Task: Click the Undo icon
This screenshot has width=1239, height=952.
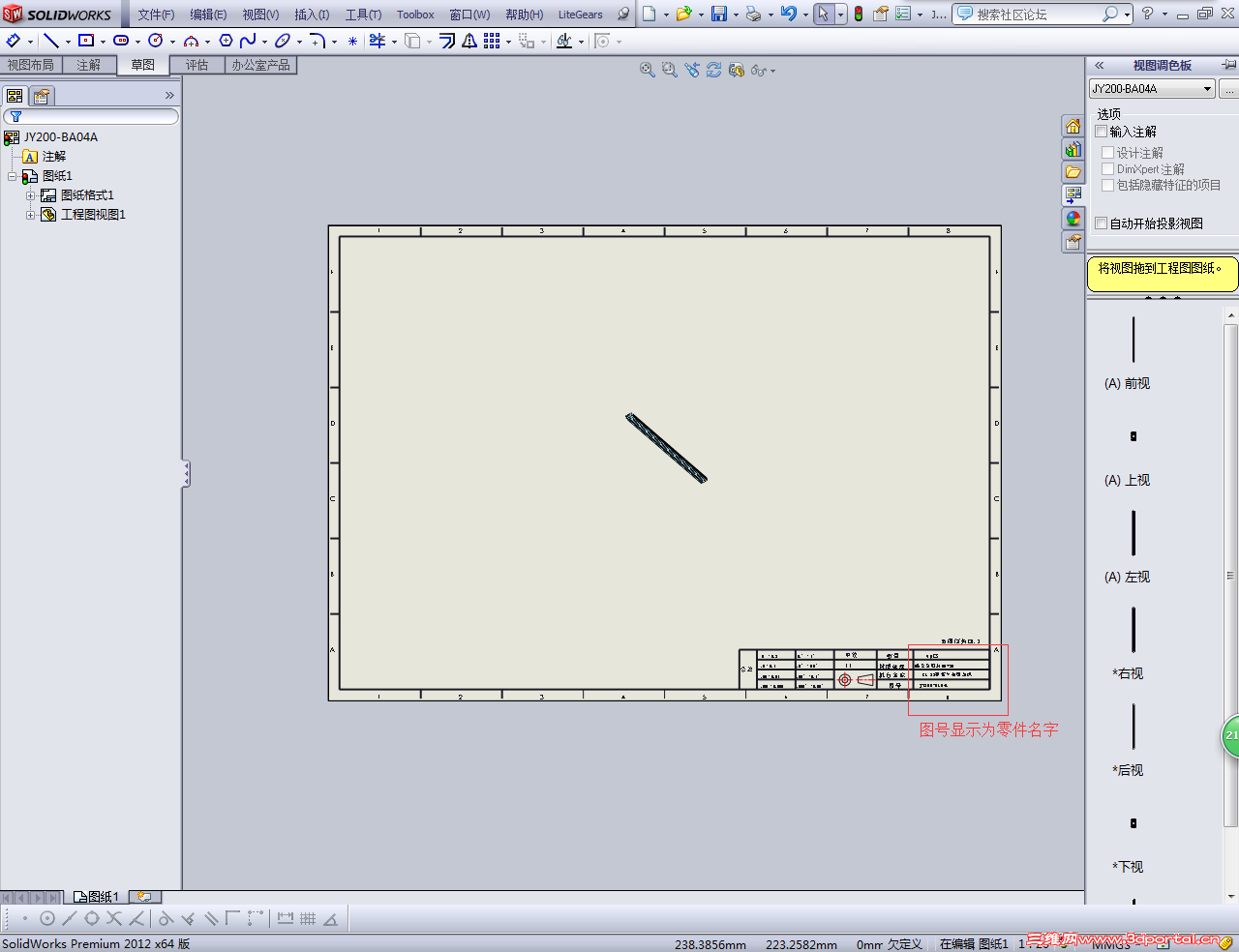Action: pyautogui.click(x=789, y=14)
